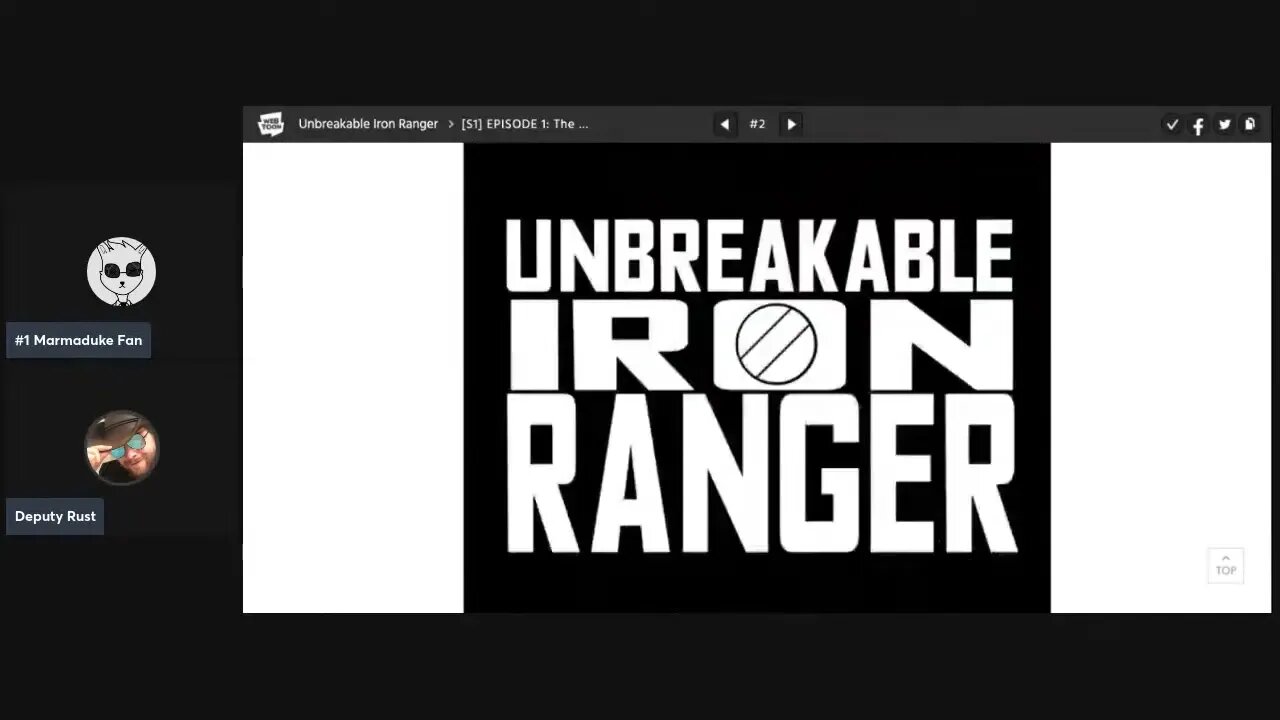Go to the next episode arrow
The width and height of the screenshot is (1280, 720).
(791, 124)
